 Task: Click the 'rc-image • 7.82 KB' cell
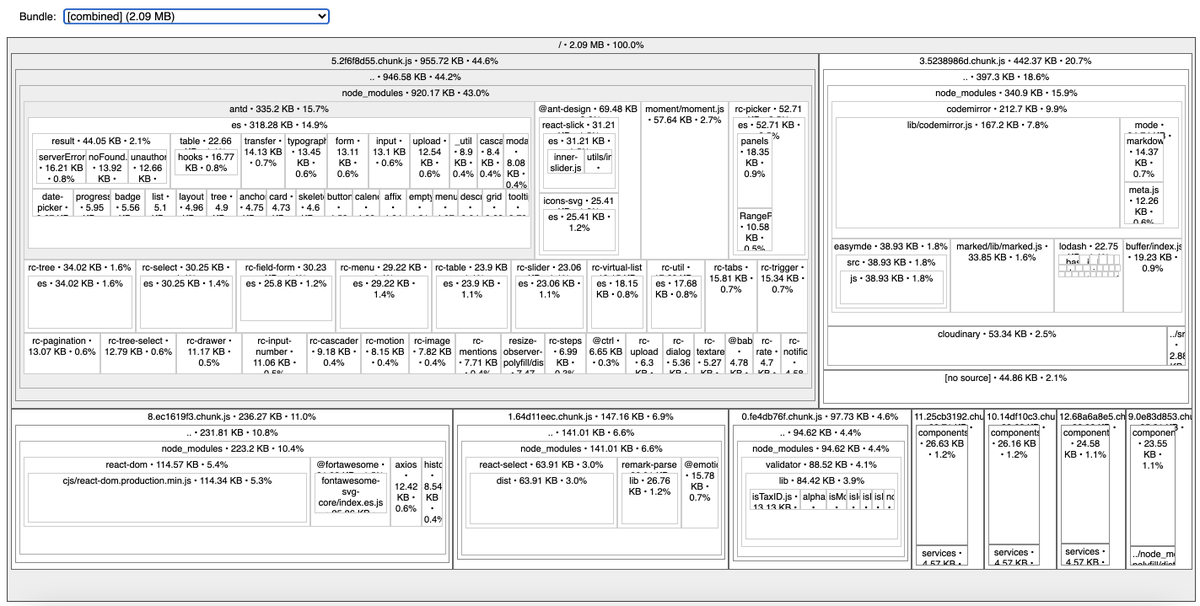pyautogui.click(x=432, y=352)
